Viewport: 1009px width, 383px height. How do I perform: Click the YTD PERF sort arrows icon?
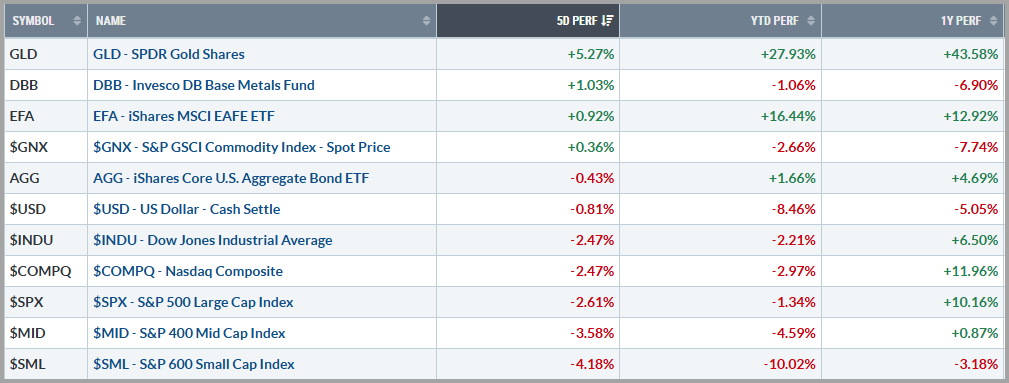(x=811, y=21)
